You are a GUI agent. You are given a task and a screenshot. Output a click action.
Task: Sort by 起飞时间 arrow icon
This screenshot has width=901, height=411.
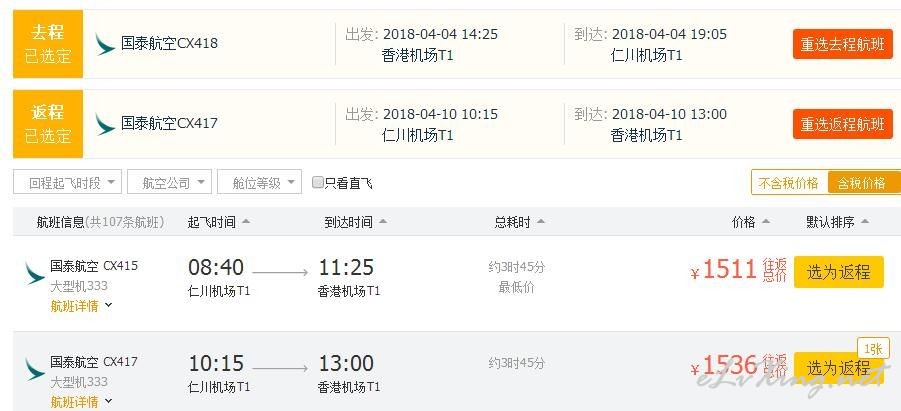click(x=246, y=222)
